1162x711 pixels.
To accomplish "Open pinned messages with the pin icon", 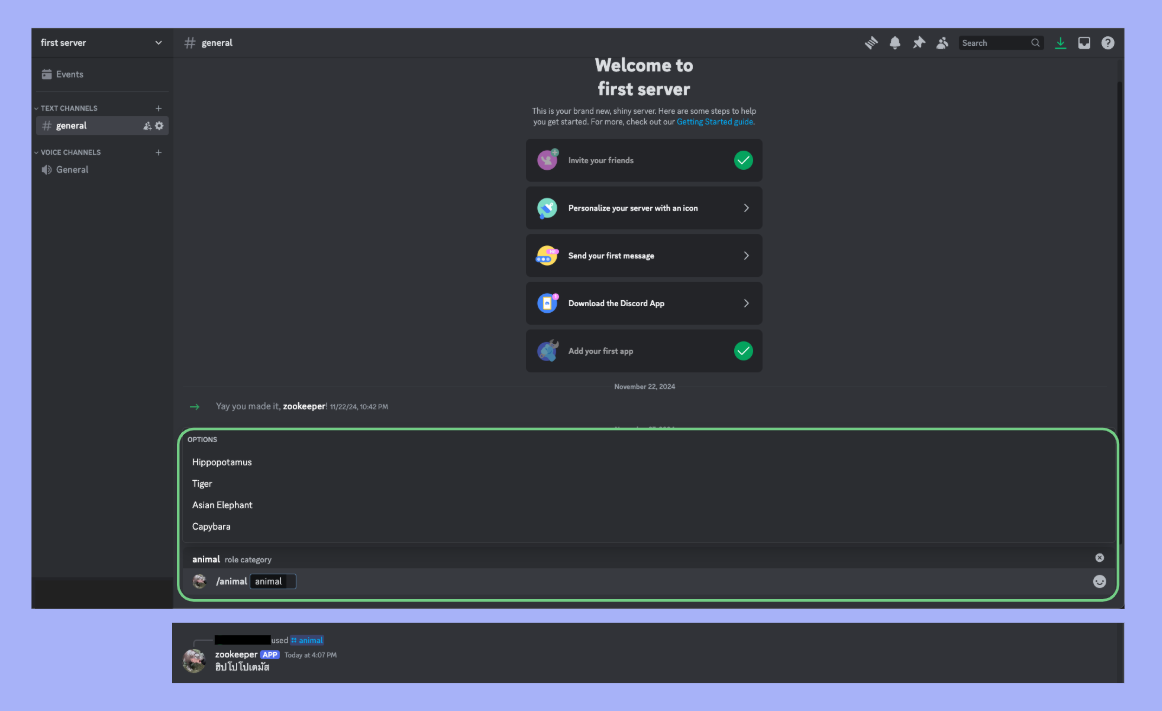I will pyautogui.click(x=919, y=43).
